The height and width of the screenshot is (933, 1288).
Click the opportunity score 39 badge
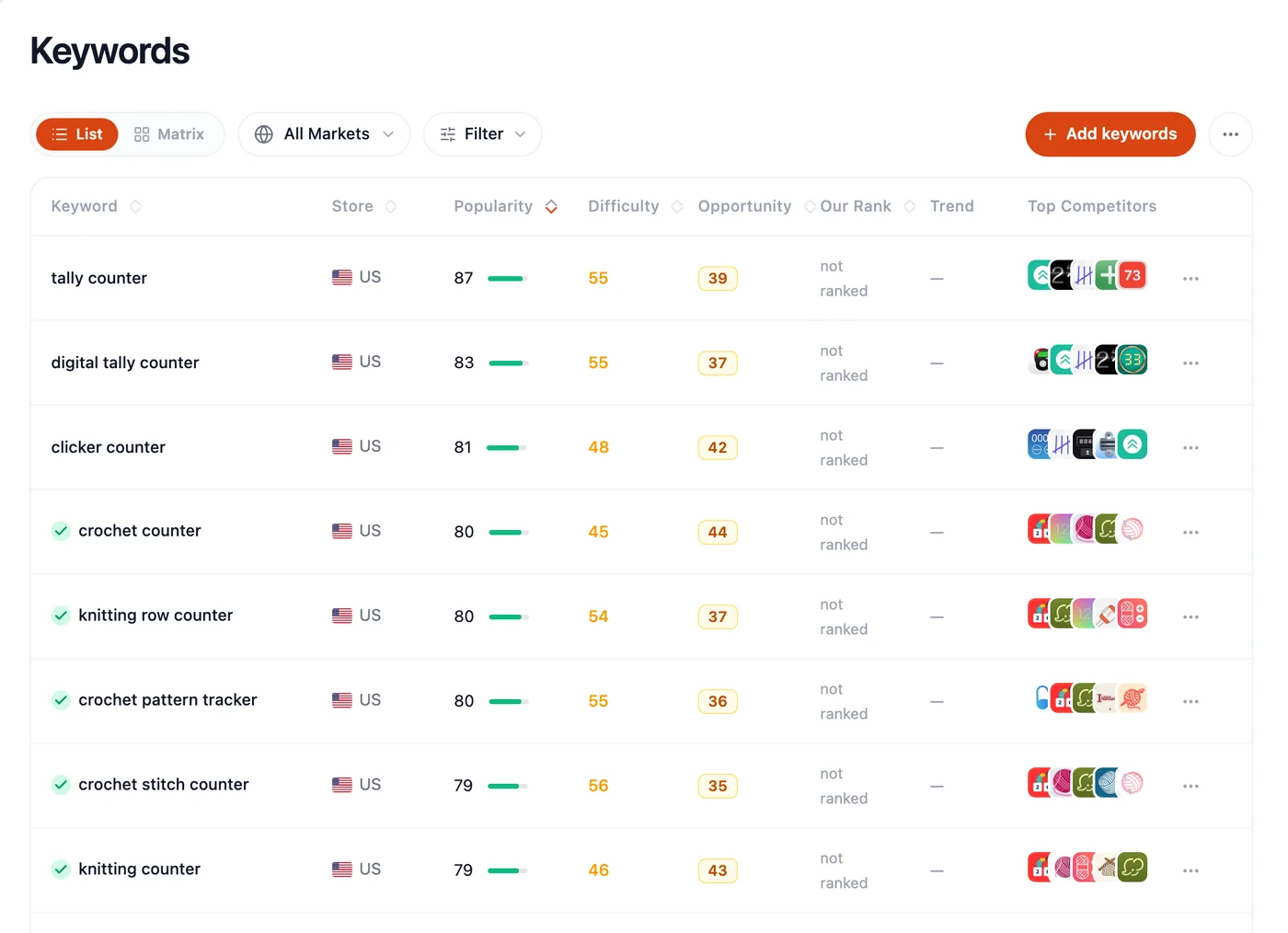tap(718, 279)
